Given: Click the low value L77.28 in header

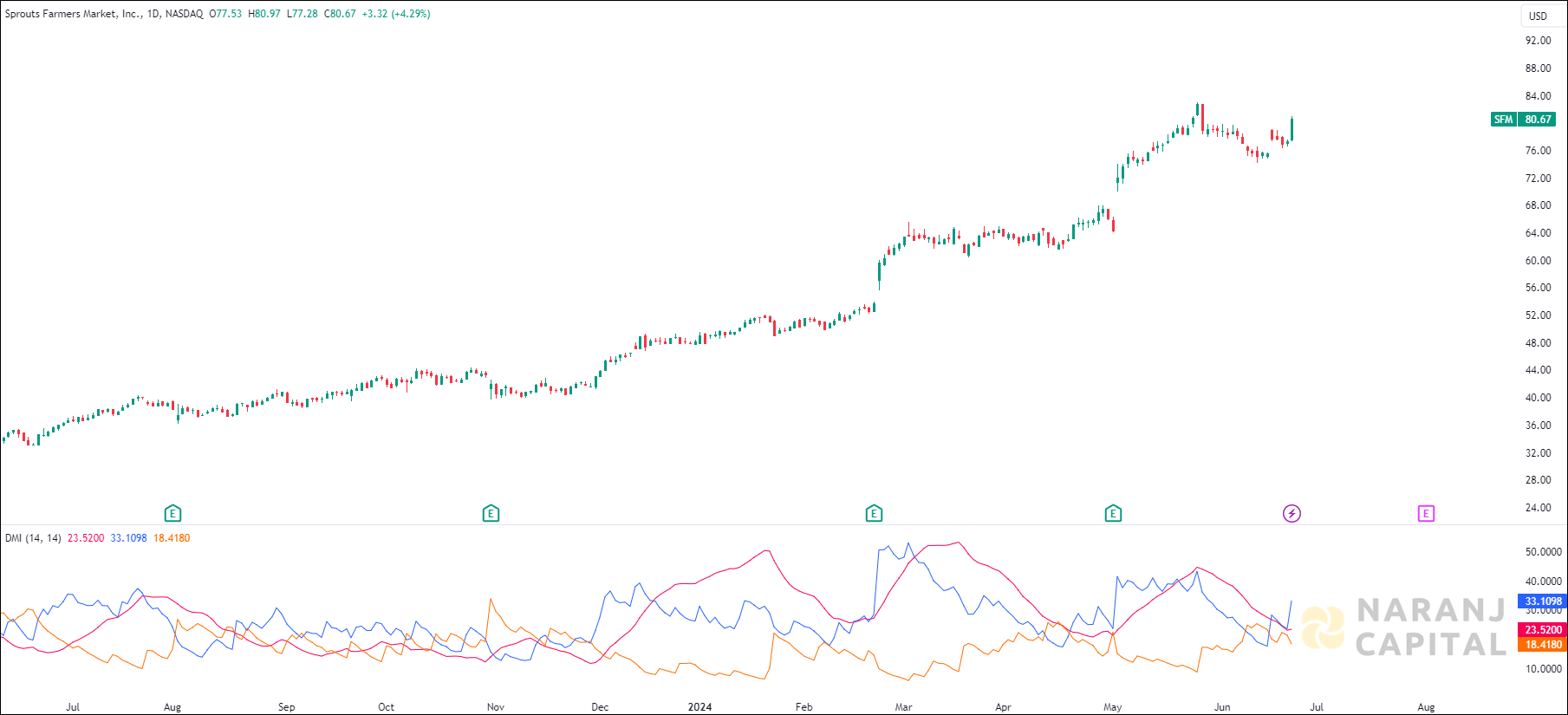Looking at the screenshot, I should click(302, 14).
